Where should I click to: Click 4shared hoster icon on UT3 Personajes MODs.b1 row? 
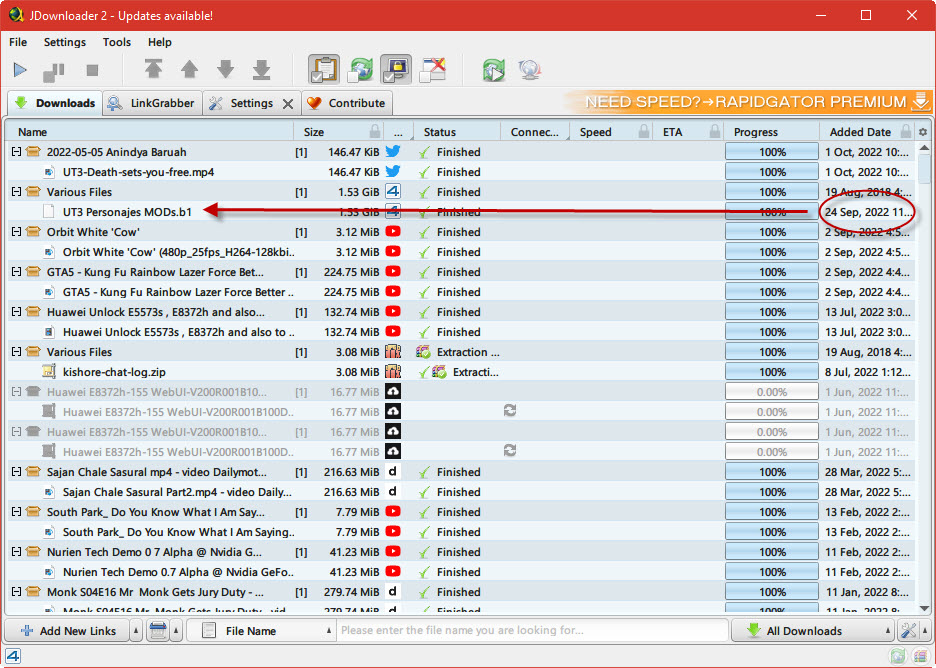(x=393, y=211)
